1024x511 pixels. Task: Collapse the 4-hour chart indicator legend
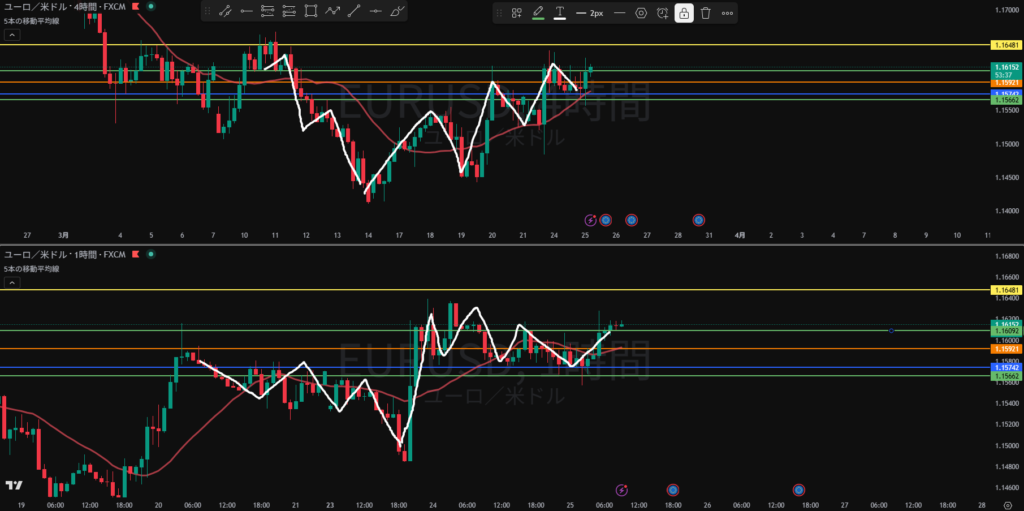[x=12, y=34]
